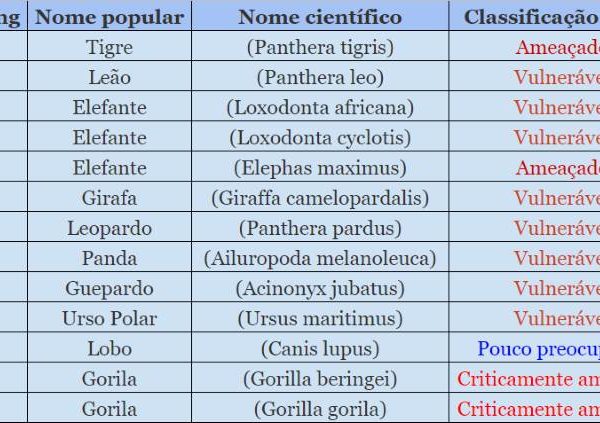Click the "(Ailuropoda melanoleuca)" cell

pos(320,258)
